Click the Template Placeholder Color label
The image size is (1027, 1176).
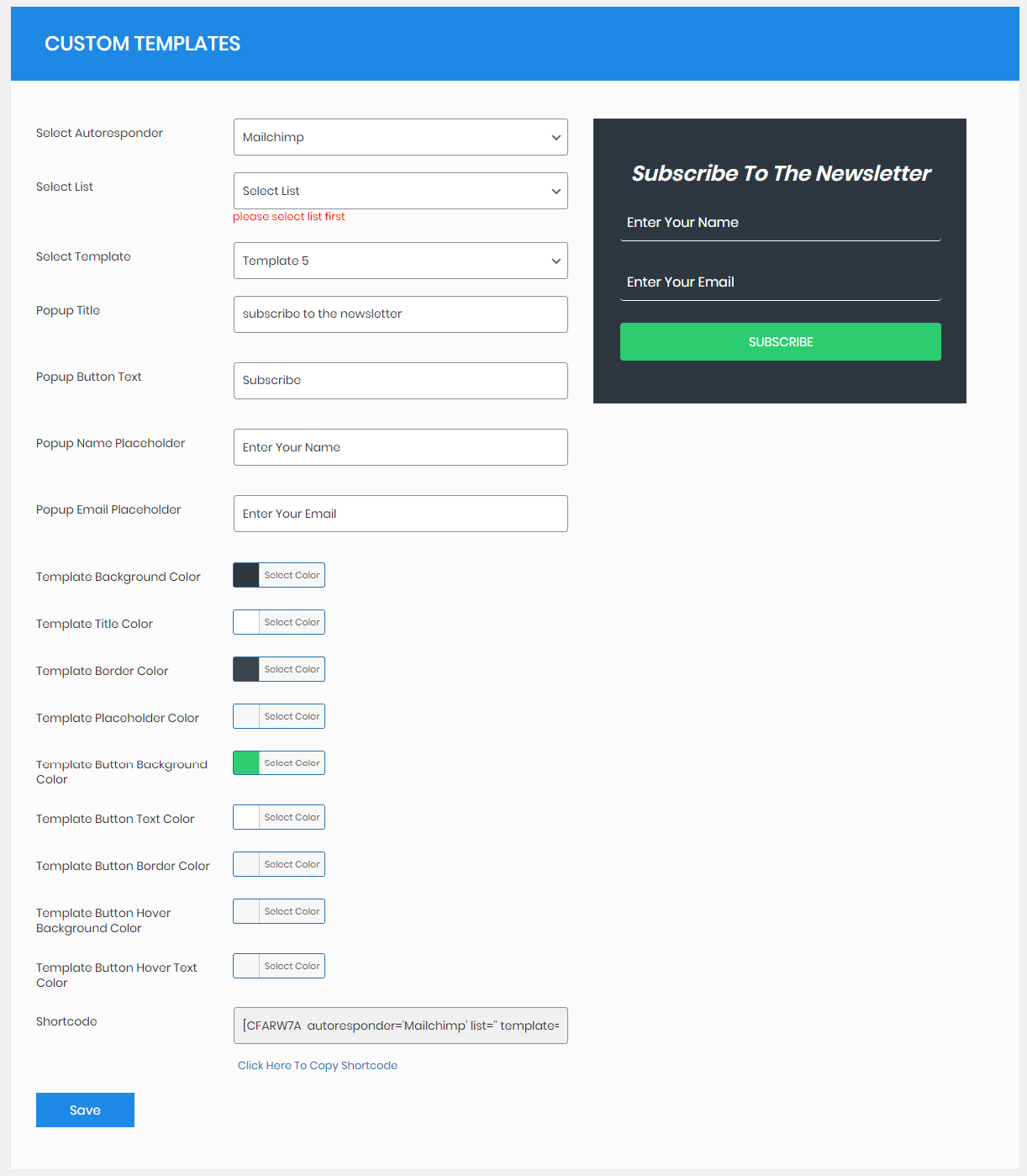118,718
